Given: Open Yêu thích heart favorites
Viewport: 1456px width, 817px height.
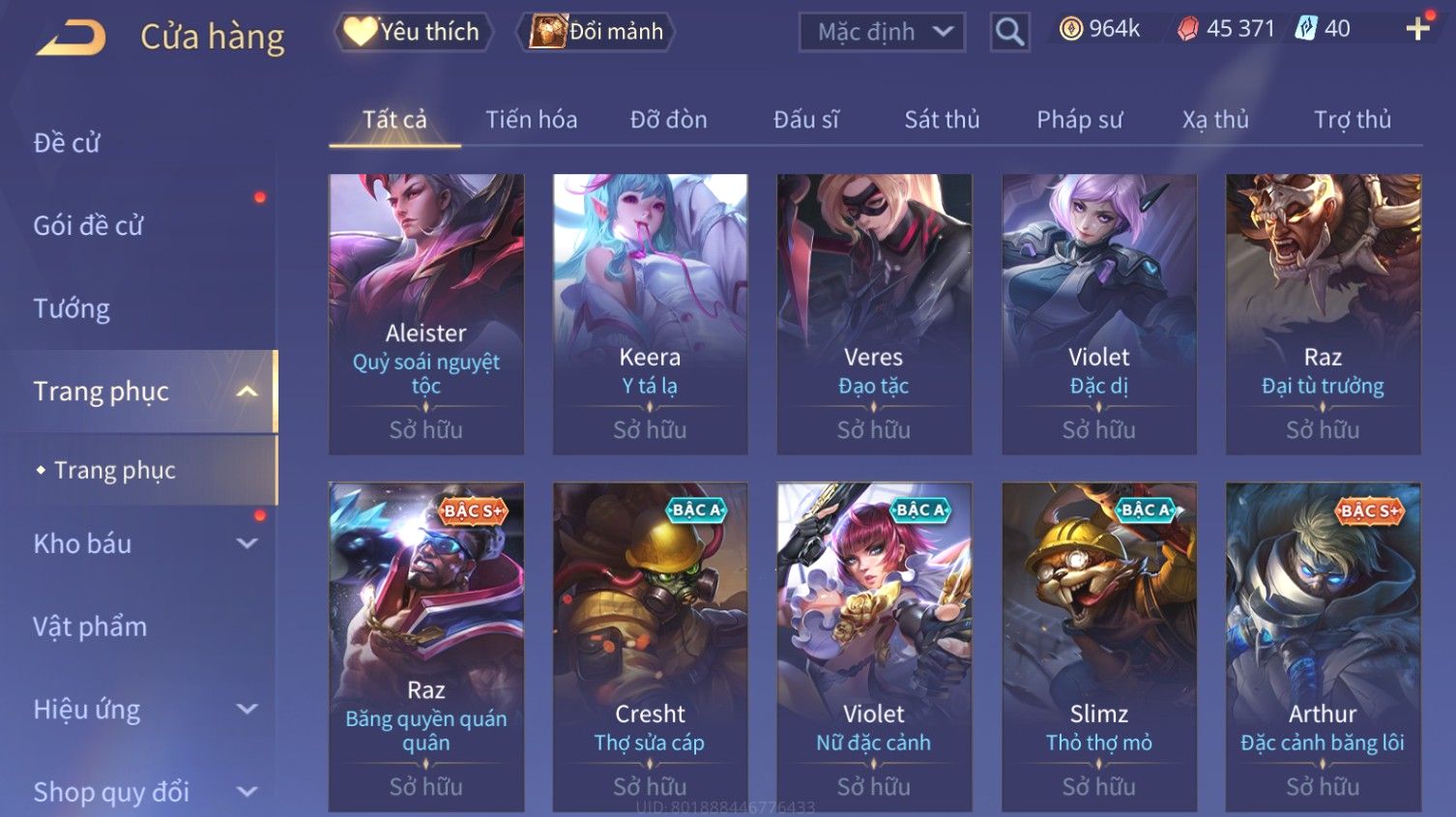Looking at the screenshot, I should (x=413, y=32).
